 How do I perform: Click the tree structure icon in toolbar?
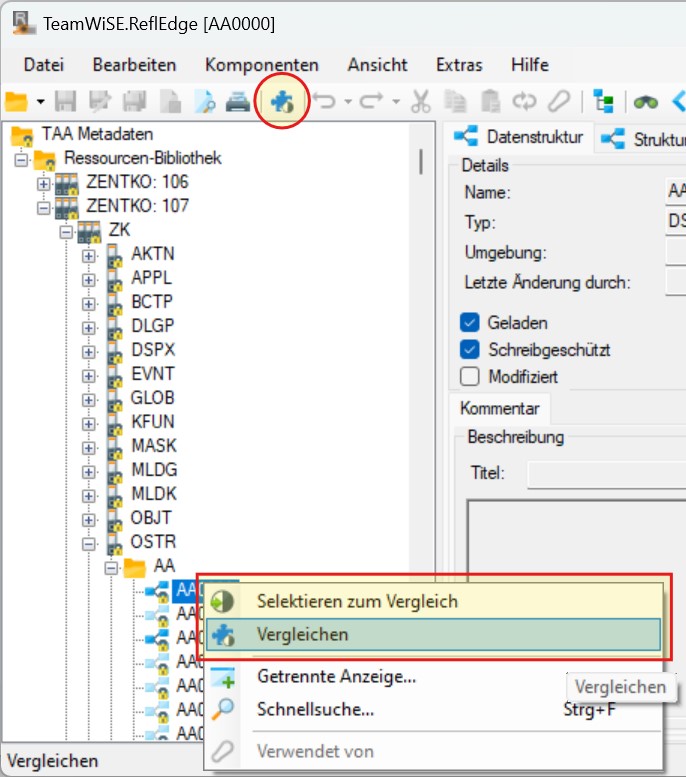tap(603, 101)
